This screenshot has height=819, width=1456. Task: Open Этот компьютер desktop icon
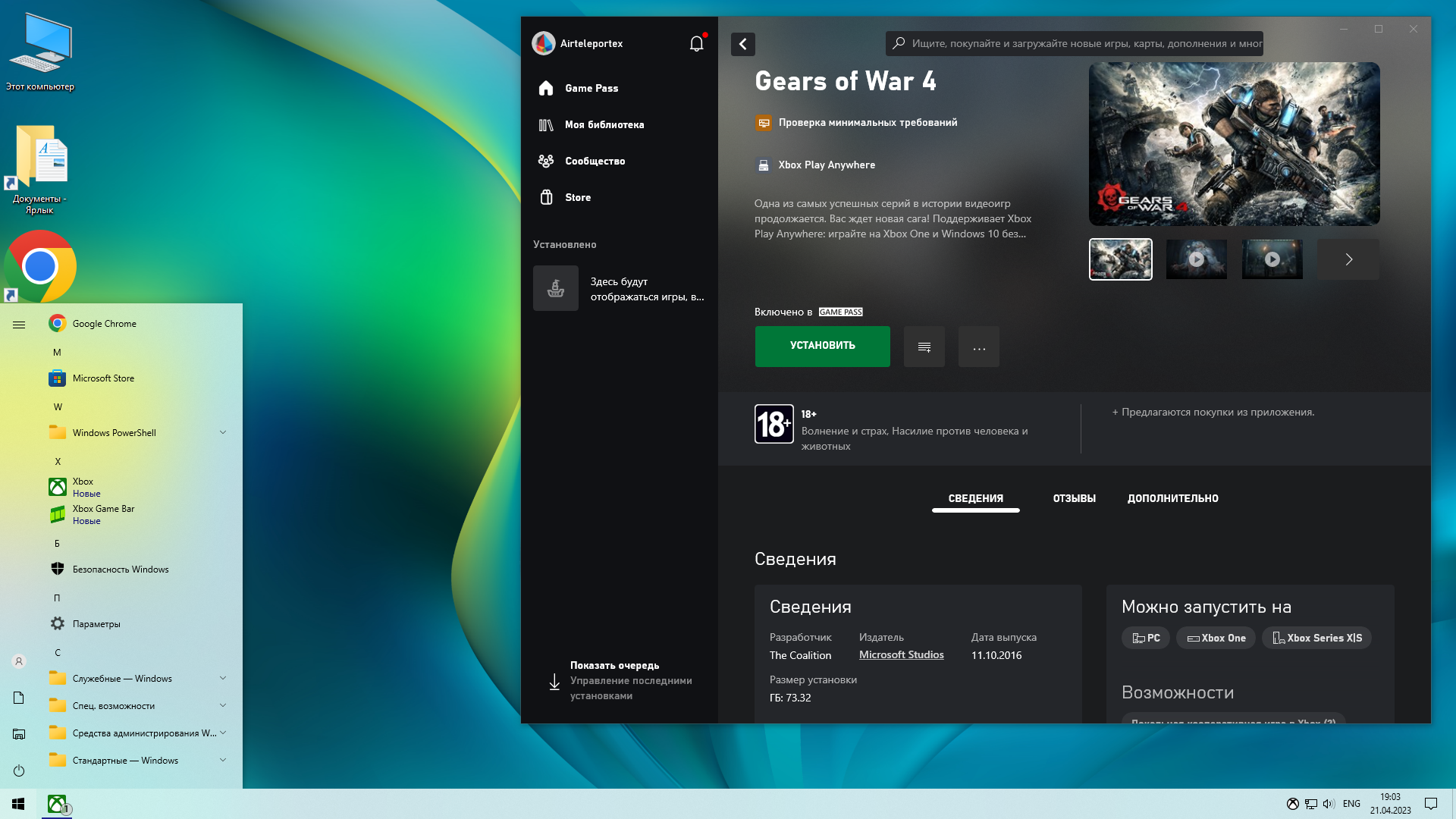(x=40, y=52)
